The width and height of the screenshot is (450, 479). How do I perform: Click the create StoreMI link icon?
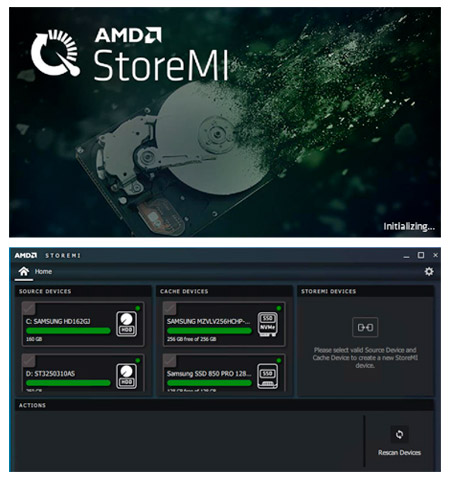click(x=365, y=327)
